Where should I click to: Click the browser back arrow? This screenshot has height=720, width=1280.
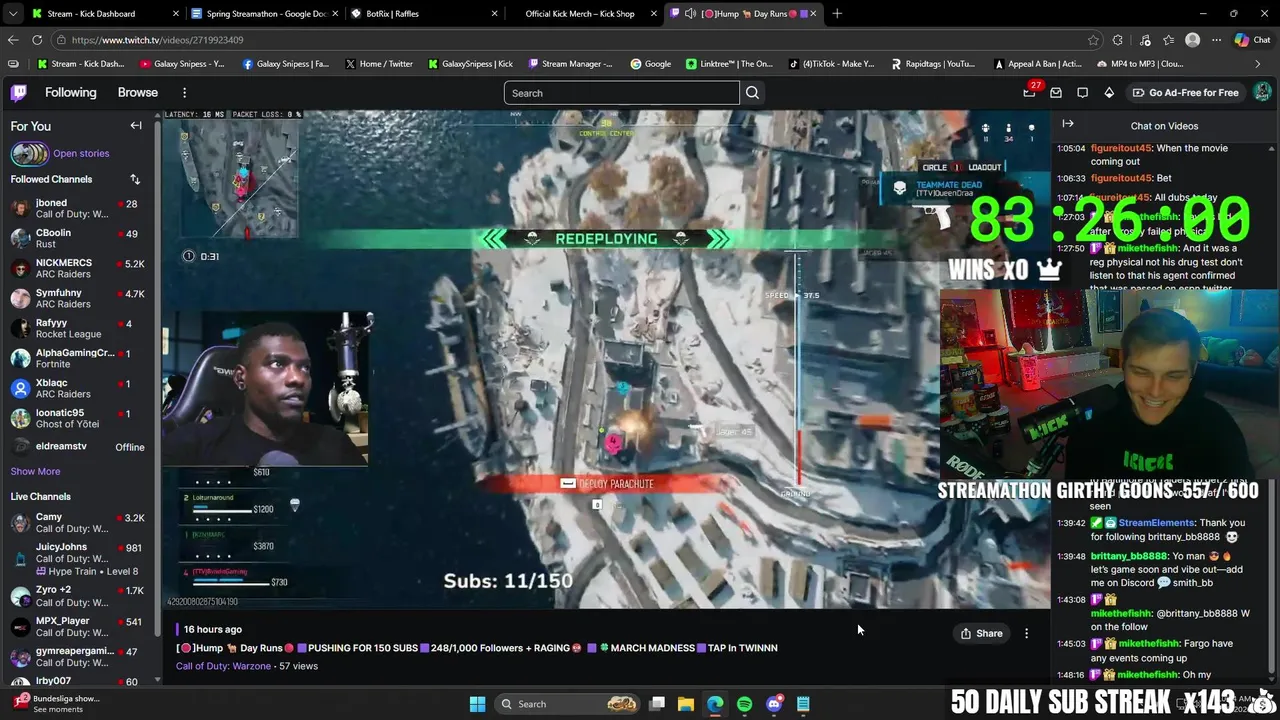[x=13, y=40]
